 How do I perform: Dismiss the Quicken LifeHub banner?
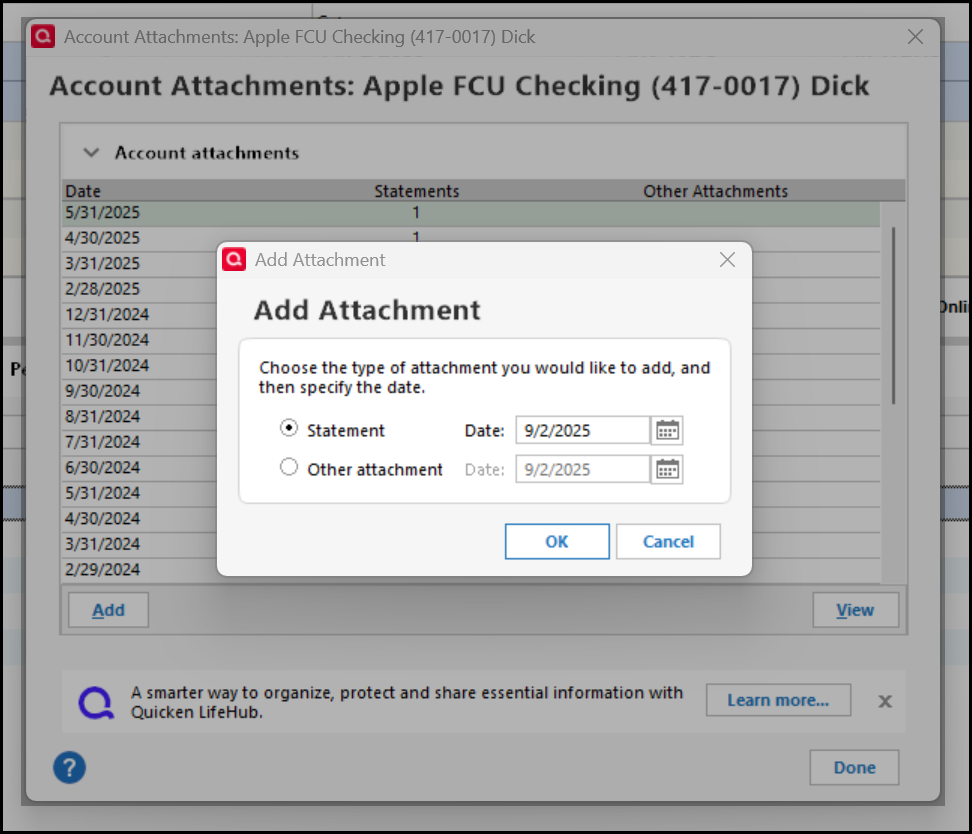coord(885,701)
